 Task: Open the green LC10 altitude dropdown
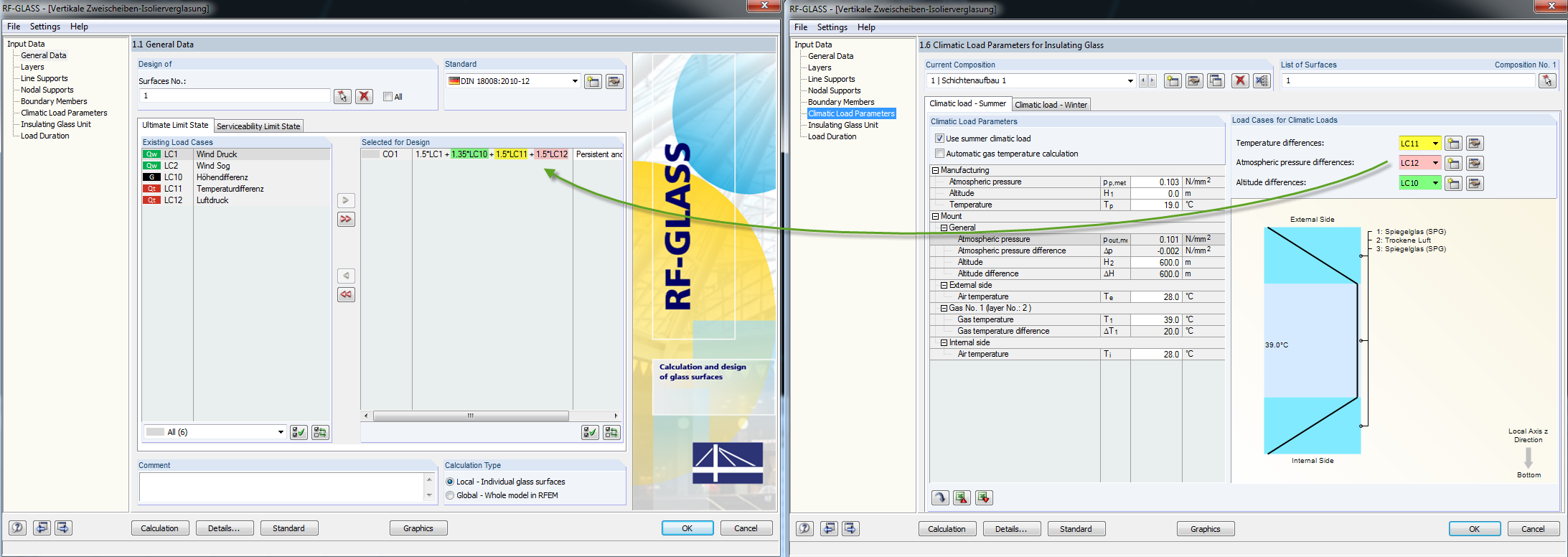(1435, 183)
